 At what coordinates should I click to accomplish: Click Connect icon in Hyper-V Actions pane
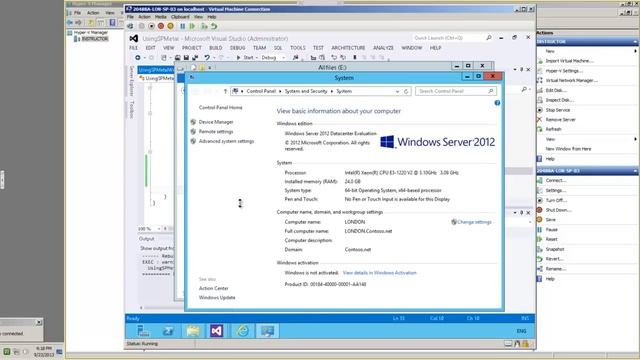[x=540, y=180]
